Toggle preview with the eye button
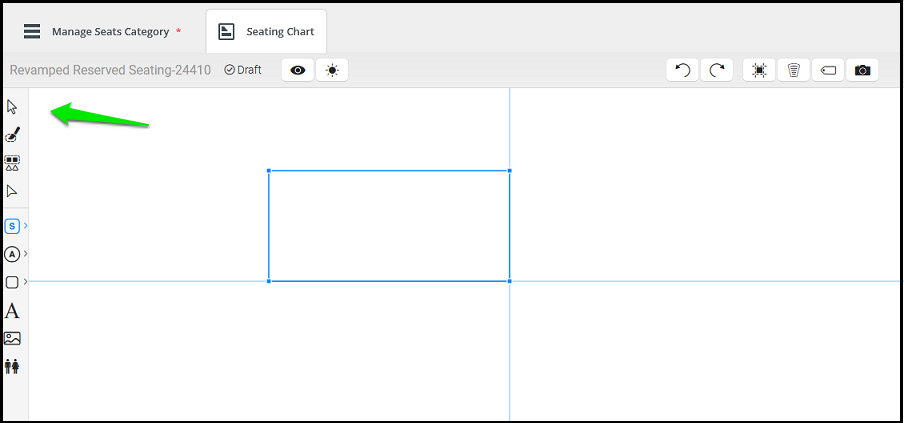Viewport: 904px width, 423px height. click(297, 70)
